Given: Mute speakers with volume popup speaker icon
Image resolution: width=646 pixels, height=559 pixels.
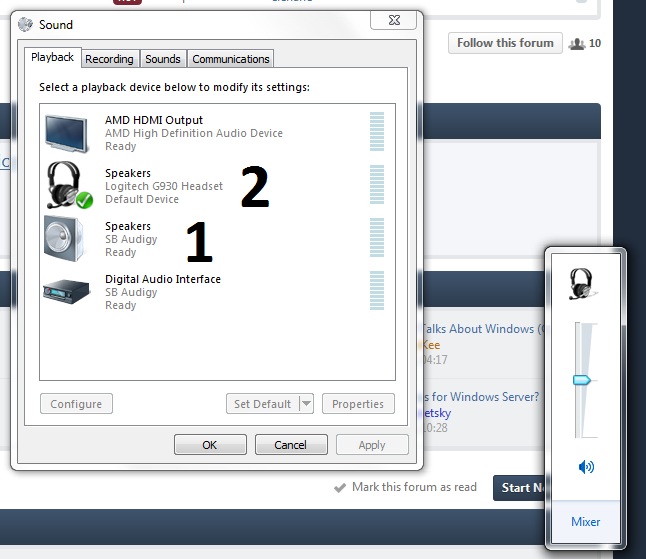Looking at the screenshot, I should tap(586, 467).
